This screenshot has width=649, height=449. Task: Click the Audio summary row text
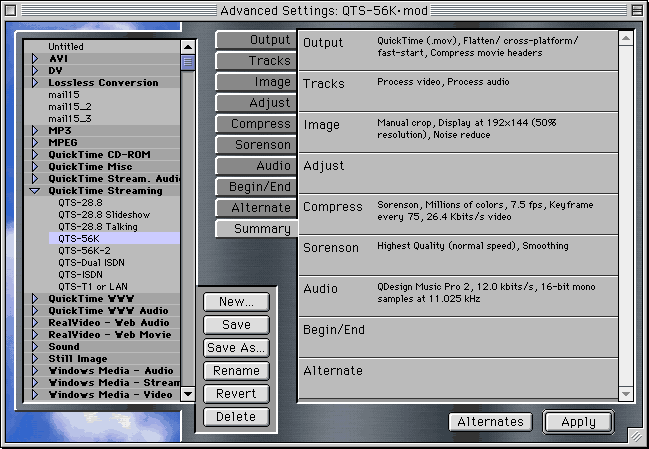[x=486, y=293]
